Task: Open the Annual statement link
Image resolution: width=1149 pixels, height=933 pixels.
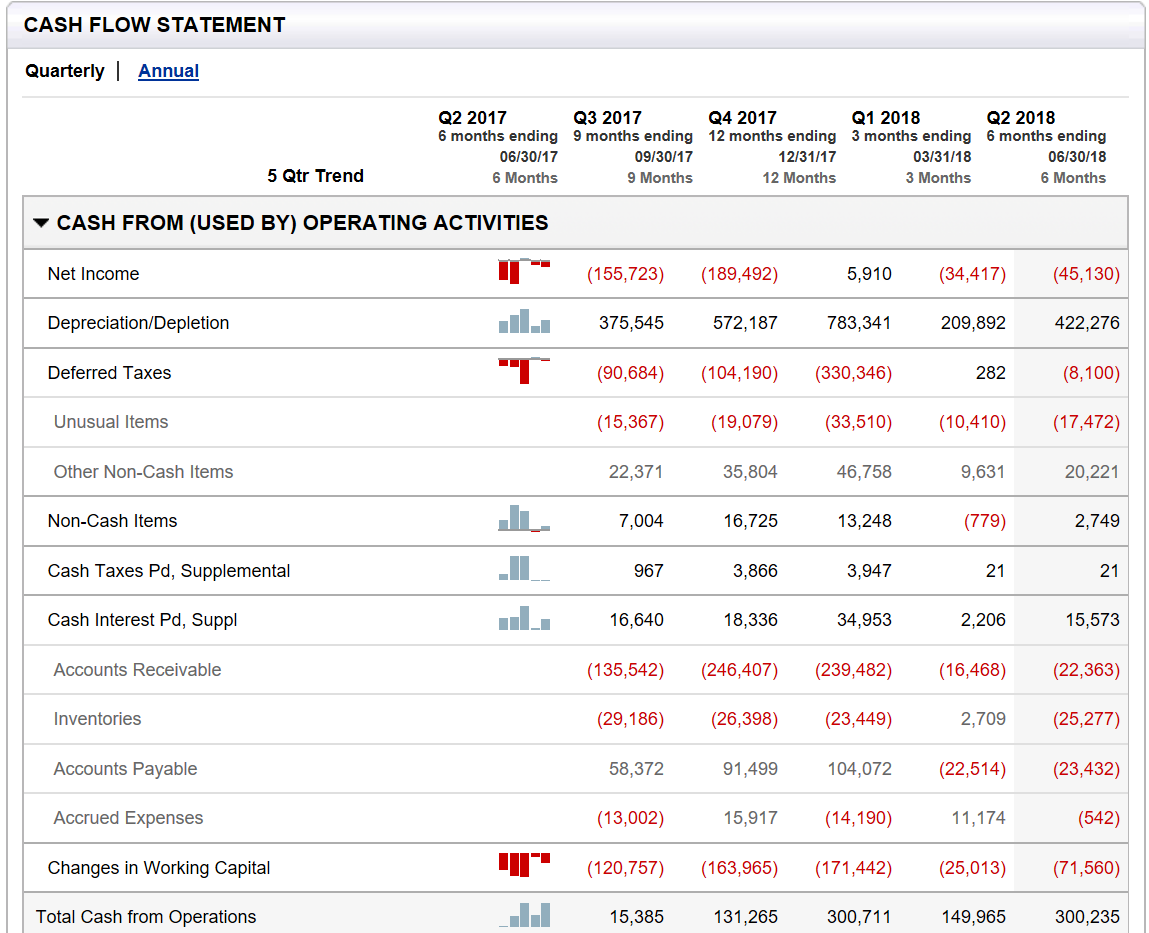Action: (168, 71)
